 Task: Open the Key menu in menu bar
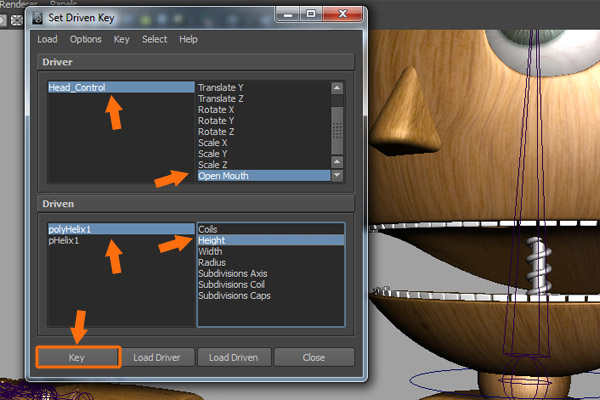(x=121, y=39)
